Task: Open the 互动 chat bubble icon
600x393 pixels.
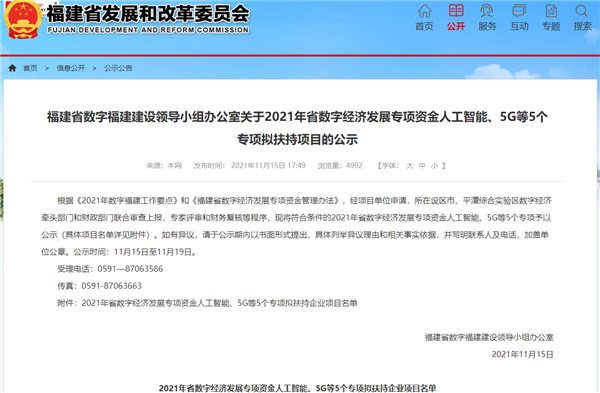Action: tap(519, 11)
